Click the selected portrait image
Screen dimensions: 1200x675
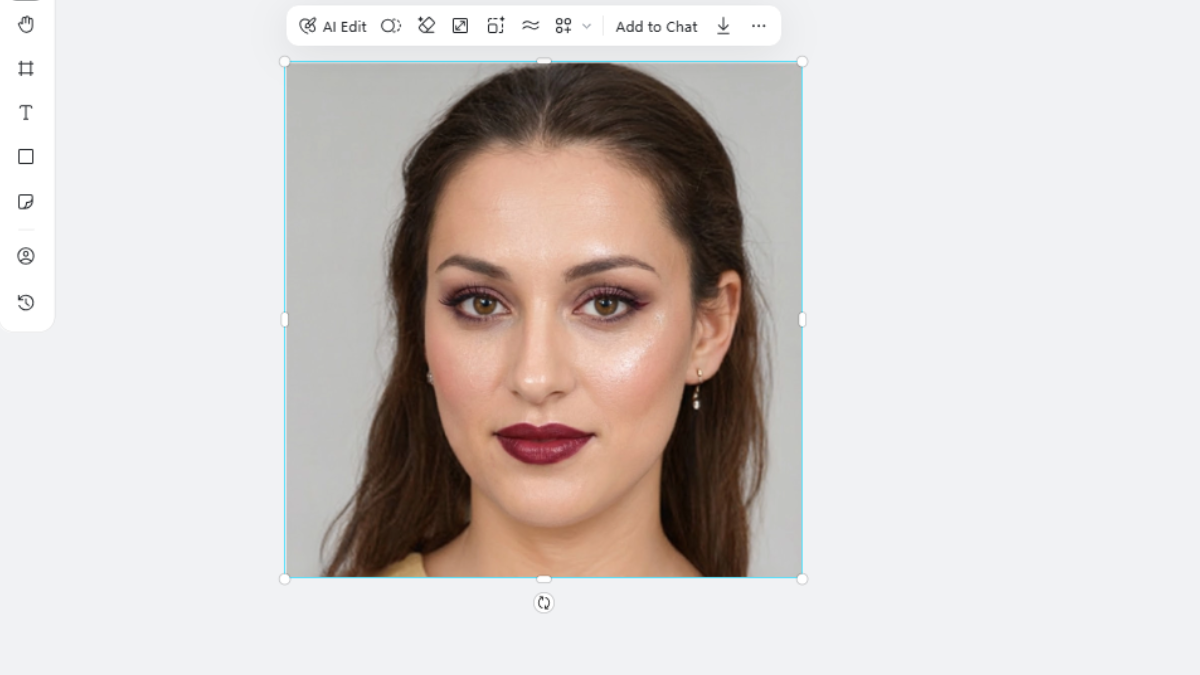click(x=544, y=320)
